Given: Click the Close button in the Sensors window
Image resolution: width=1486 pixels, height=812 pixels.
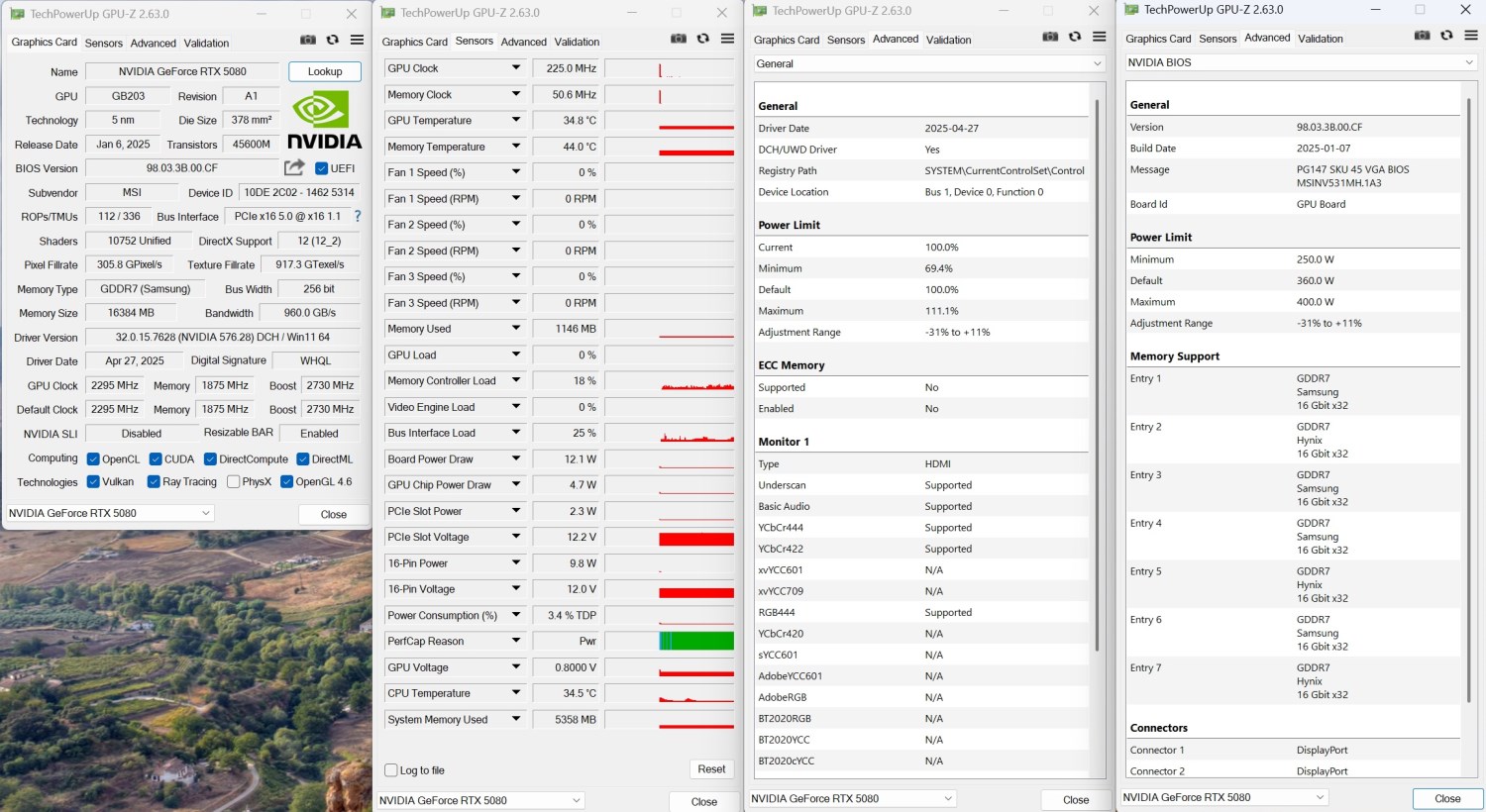Looking at the screenshot, I should [x=704, y=801].
